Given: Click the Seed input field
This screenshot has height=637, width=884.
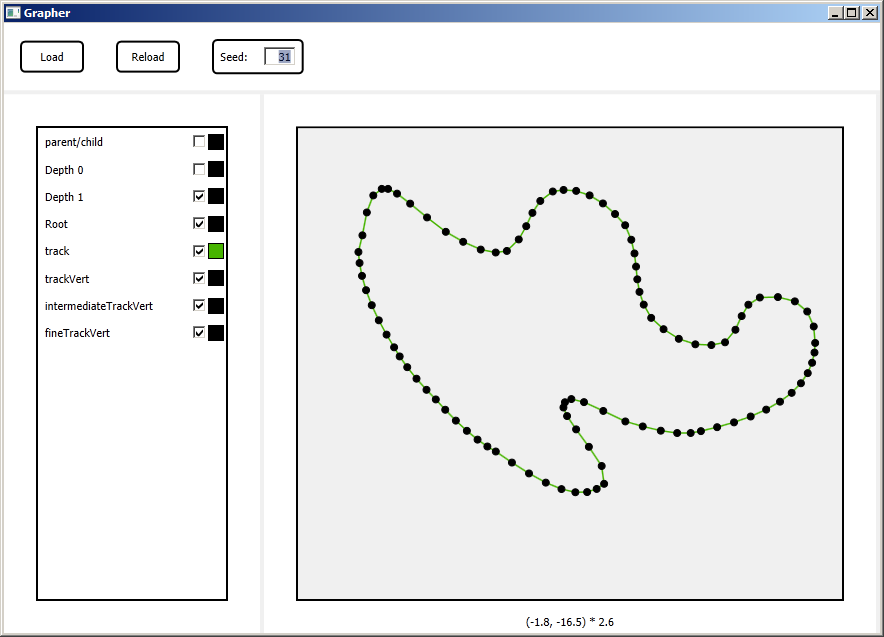Looking at the screenshot, I should 279,57.
